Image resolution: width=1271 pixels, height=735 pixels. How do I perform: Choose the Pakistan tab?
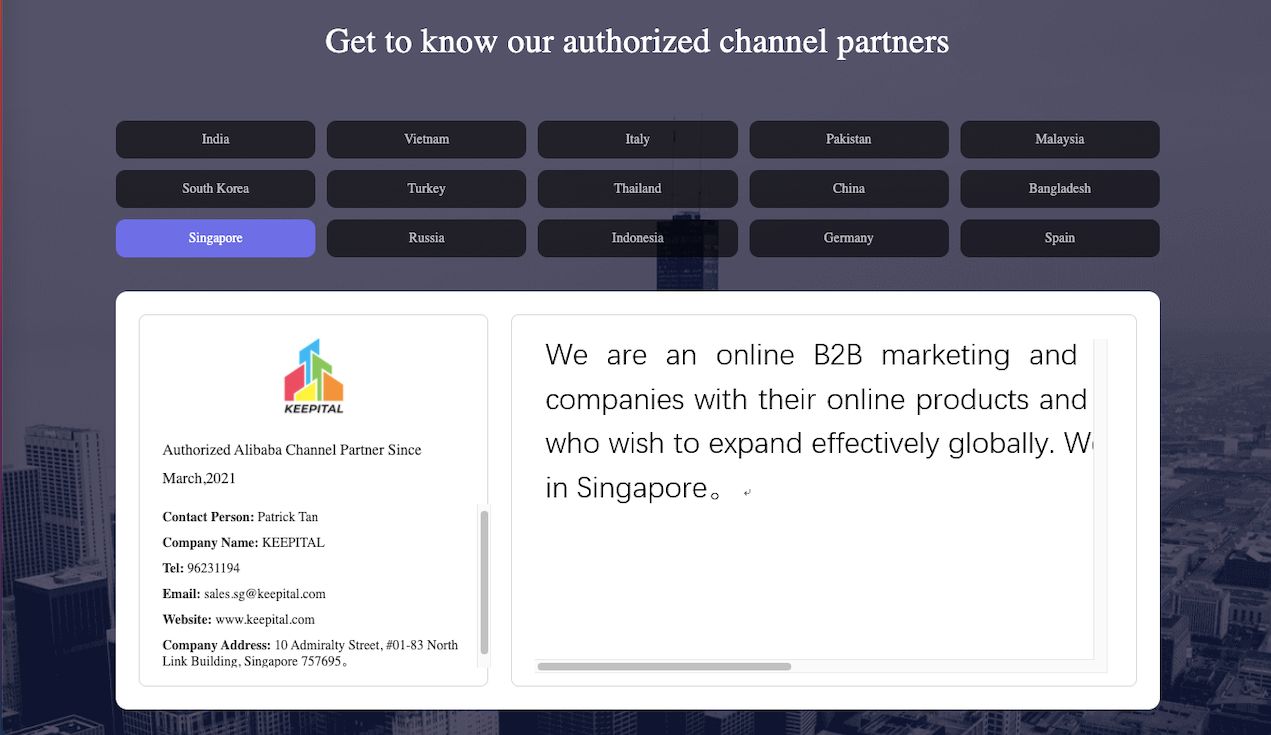(x=848, y=139)
